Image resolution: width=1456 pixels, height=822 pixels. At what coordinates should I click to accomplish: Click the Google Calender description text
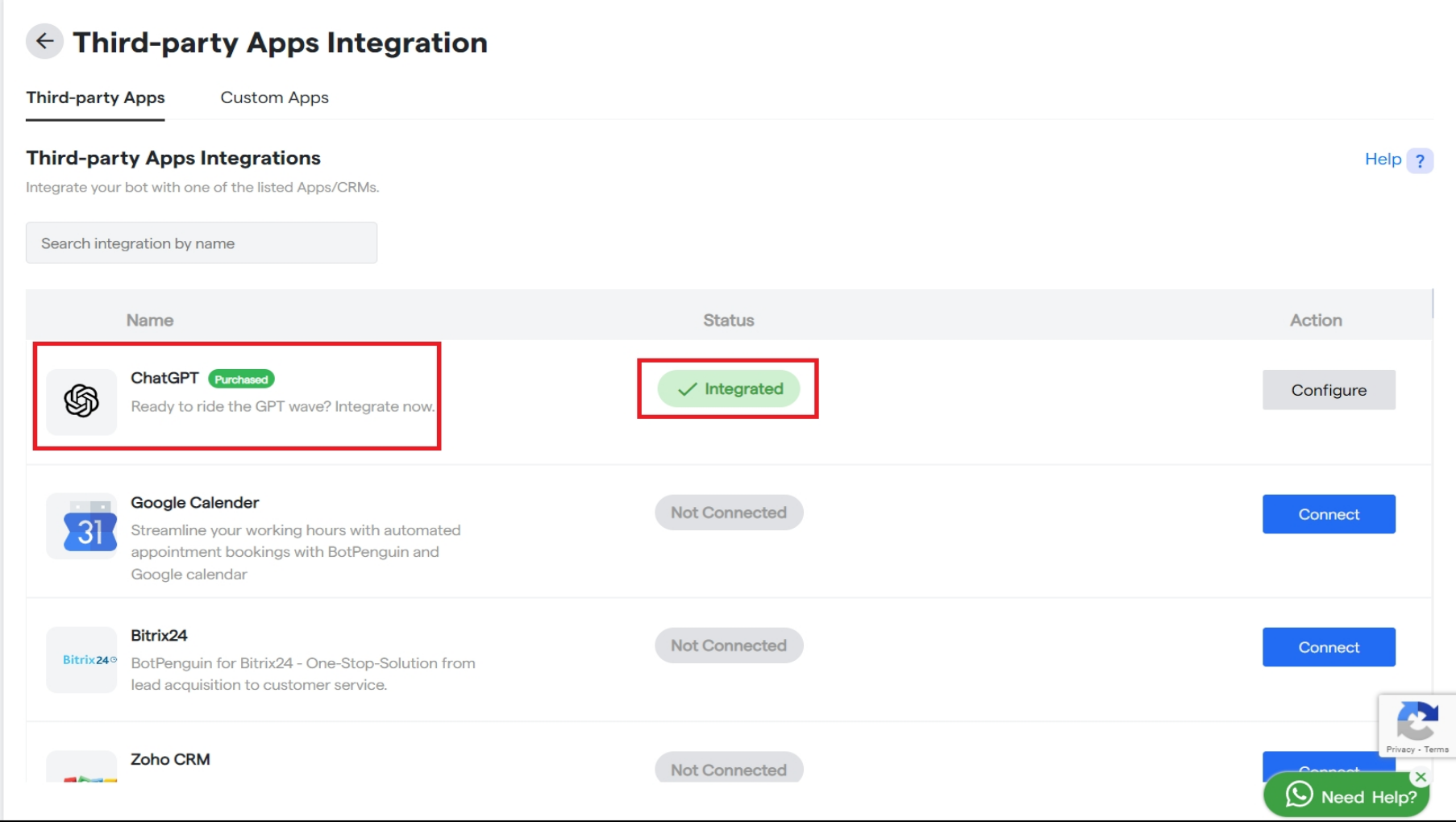[x=296, y=552]
